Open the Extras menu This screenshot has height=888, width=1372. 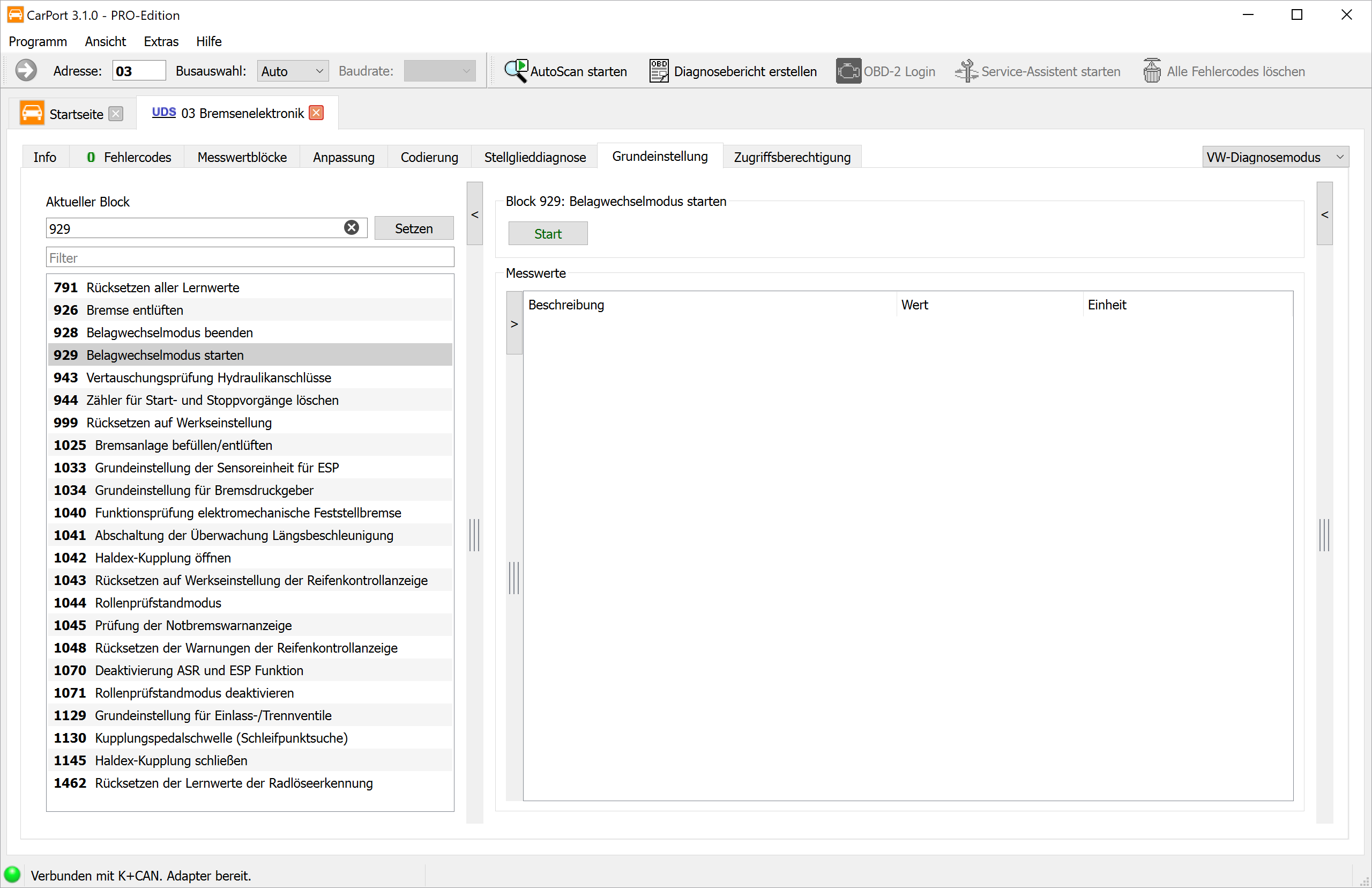(x=161, y=41)
